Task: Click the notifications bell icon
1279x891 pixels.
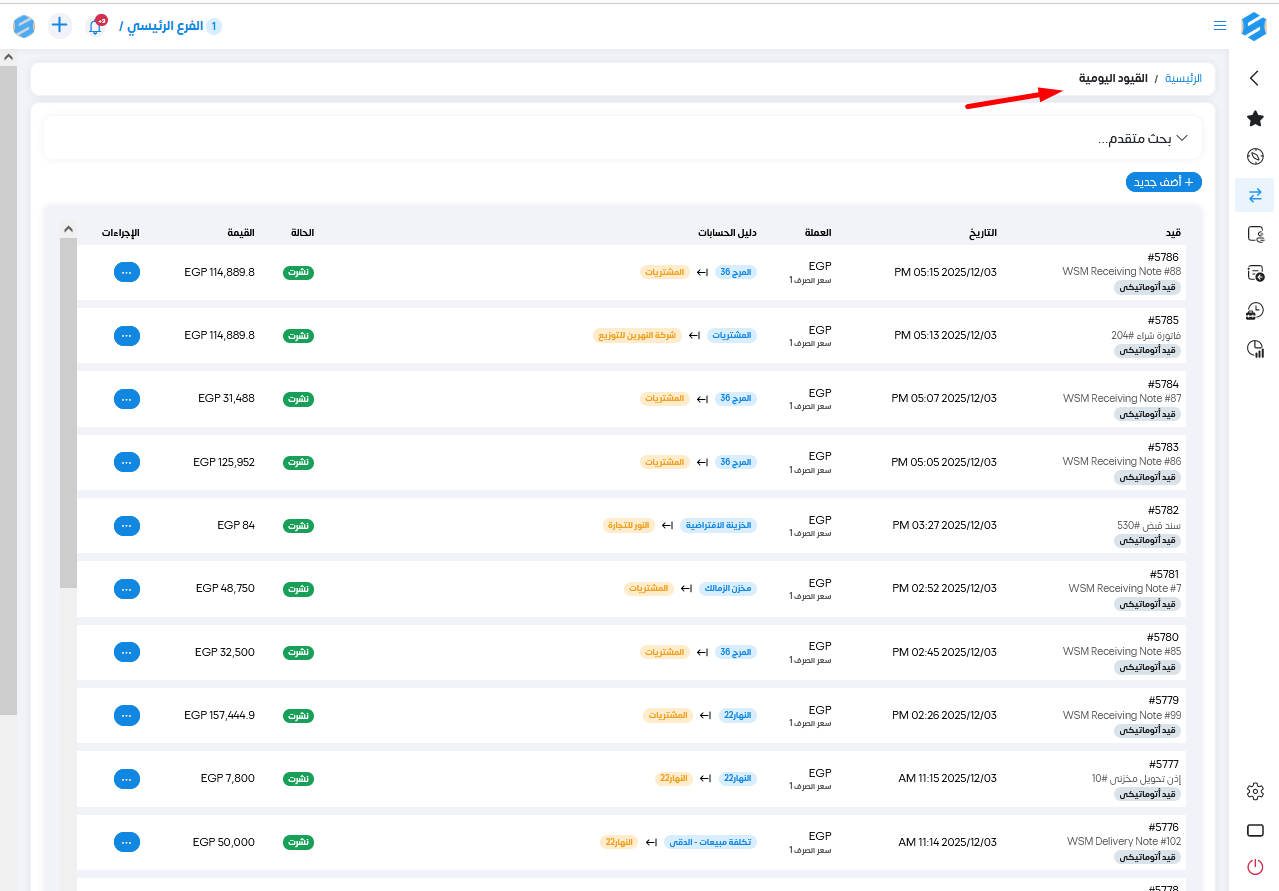Action: (x=96, y=26)
